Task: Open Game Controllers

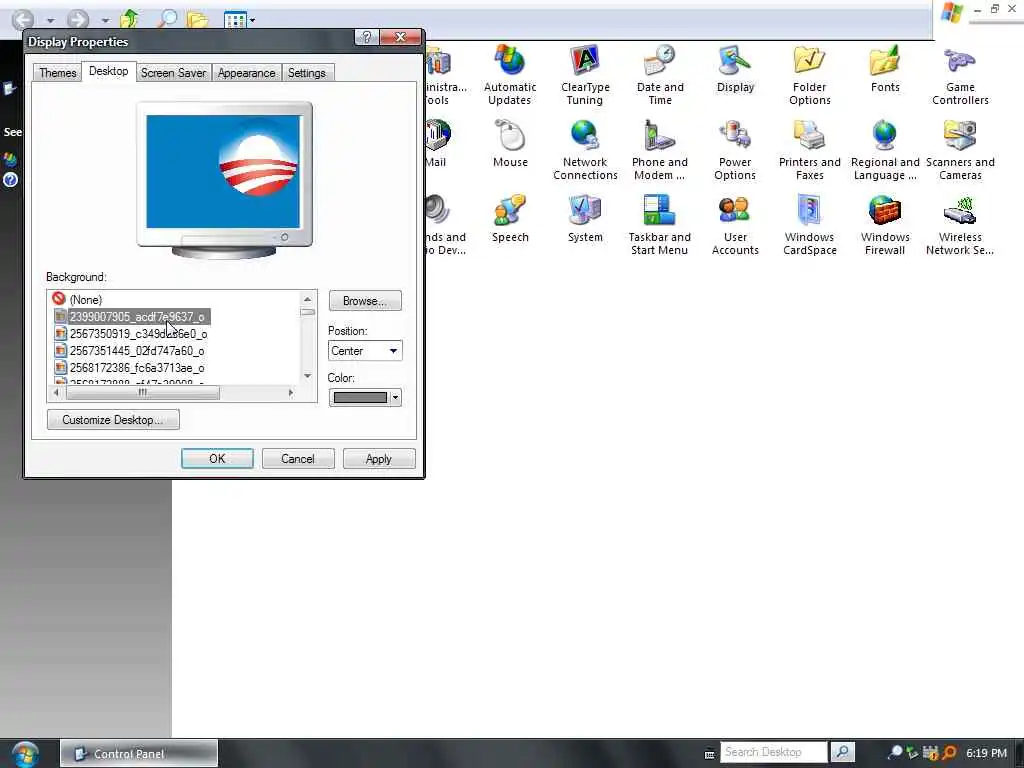Action: tap(960, 75)
